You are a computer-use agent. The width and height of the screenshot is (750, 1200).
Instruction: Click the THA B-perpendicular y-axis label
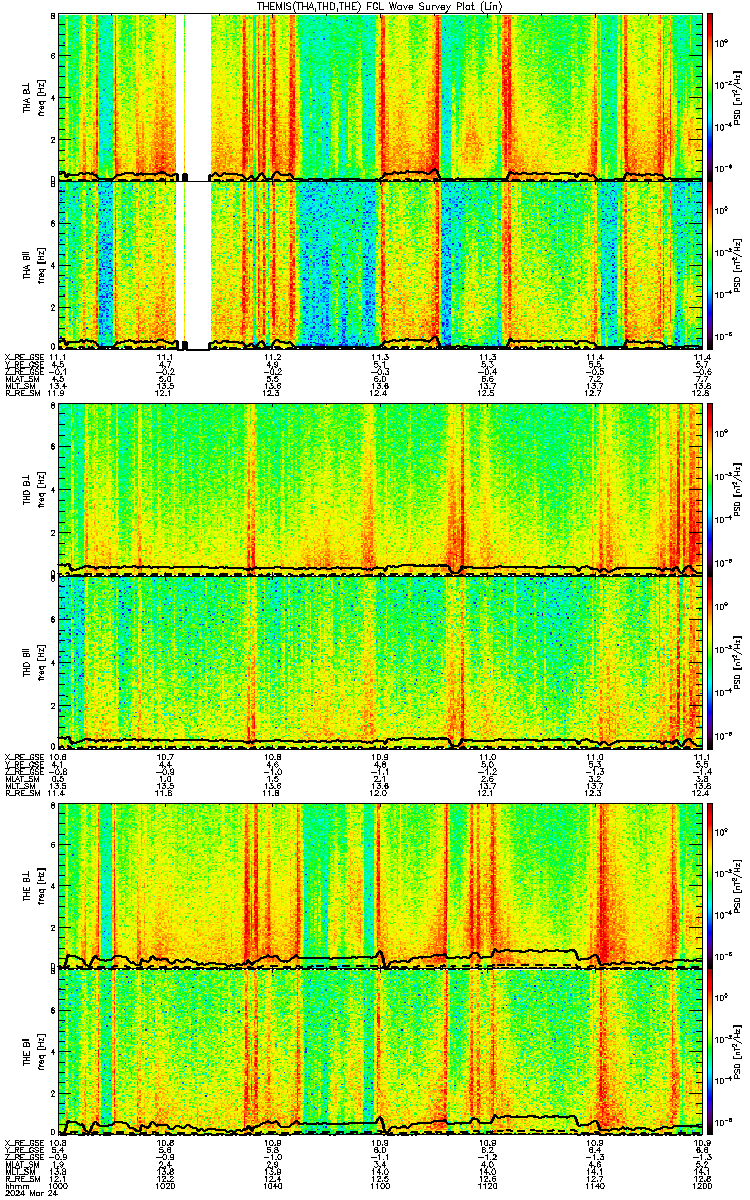(x=27, y=97)
